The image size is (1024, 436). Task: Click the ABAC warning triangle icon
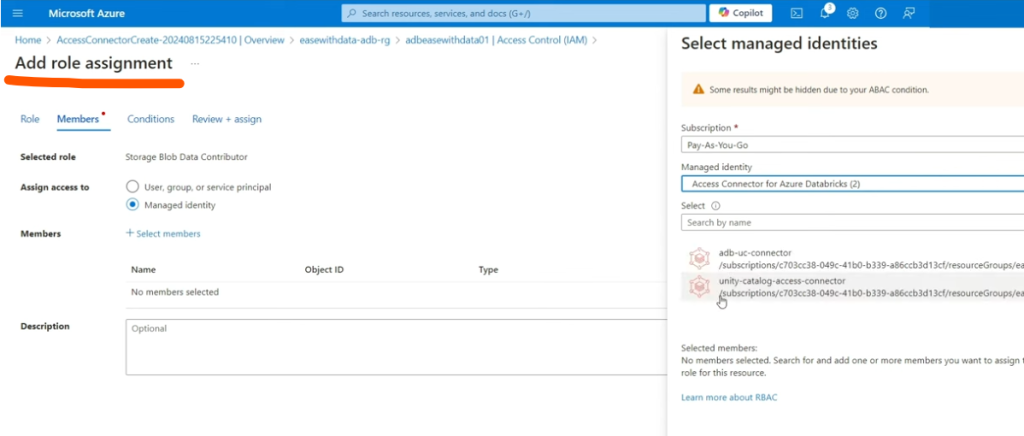698,89
